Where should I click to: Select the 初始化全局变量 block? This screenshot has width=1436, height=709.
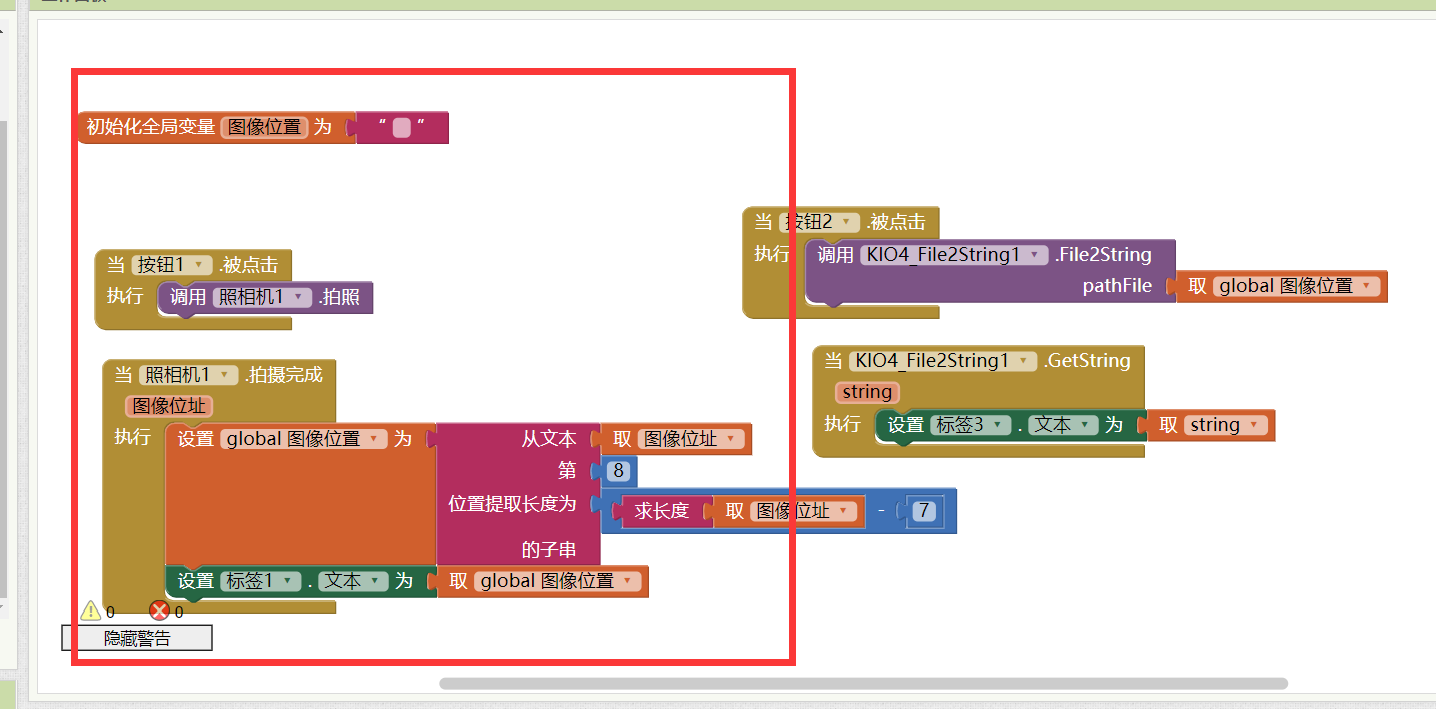pos(150,128)
